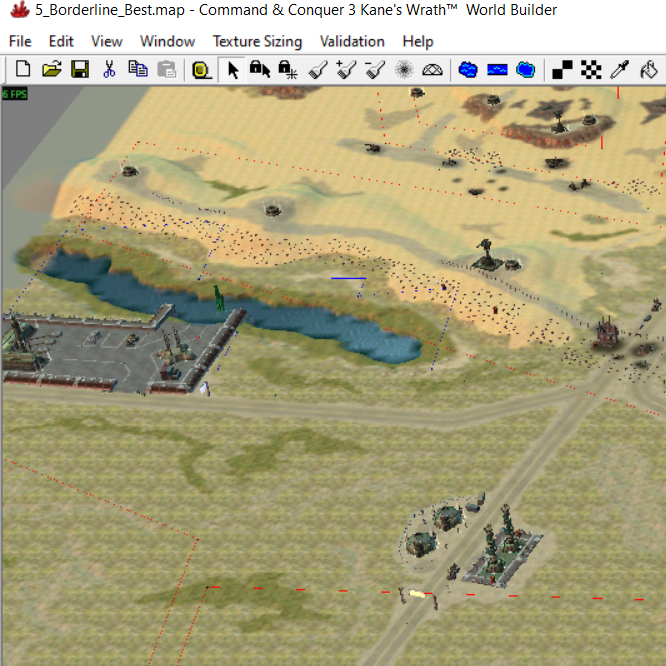Open the Edit menu

61,41
